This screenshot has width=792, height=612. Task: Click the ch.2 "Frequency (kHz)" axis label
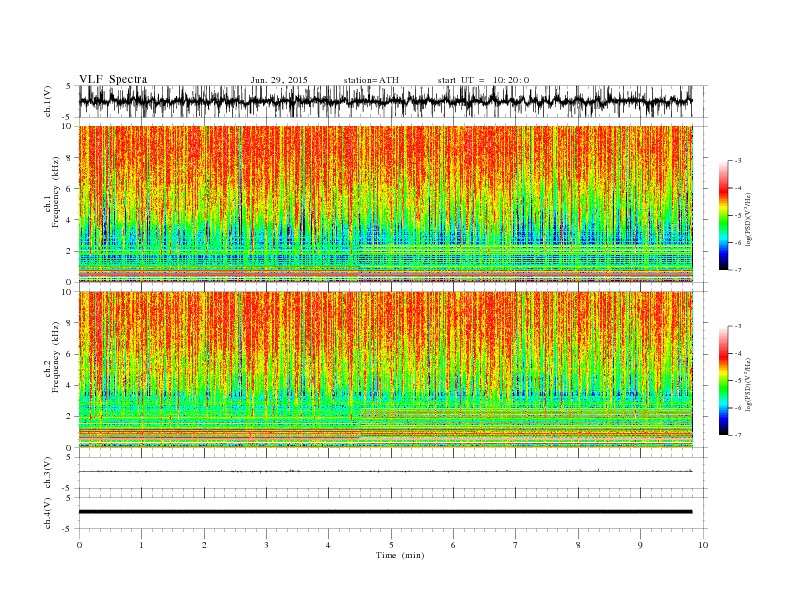[56, 357]
